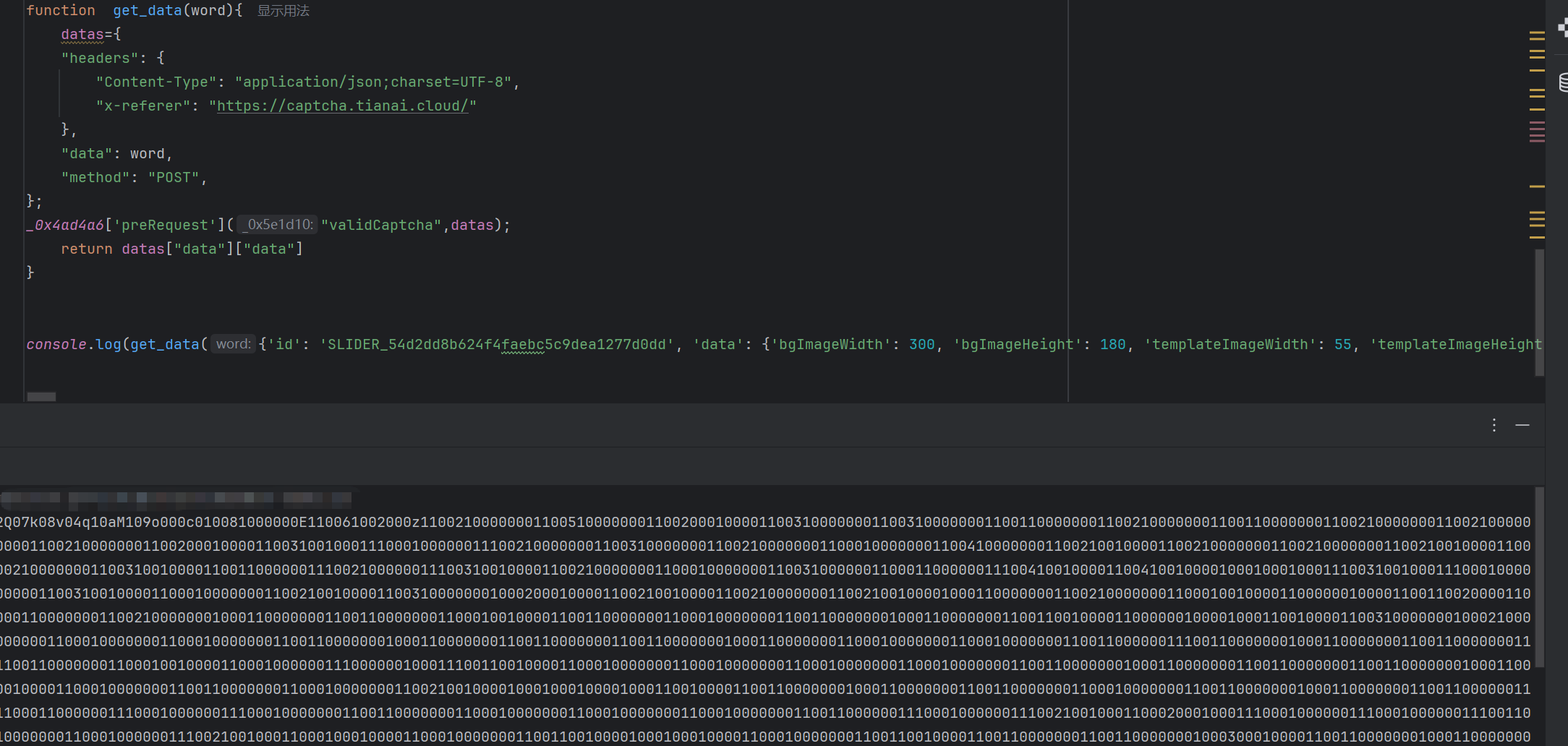This screenshot has width=1568, height=746.
Task: Open the run panel three-dot options menu
Action: [x=1494, y=425]
